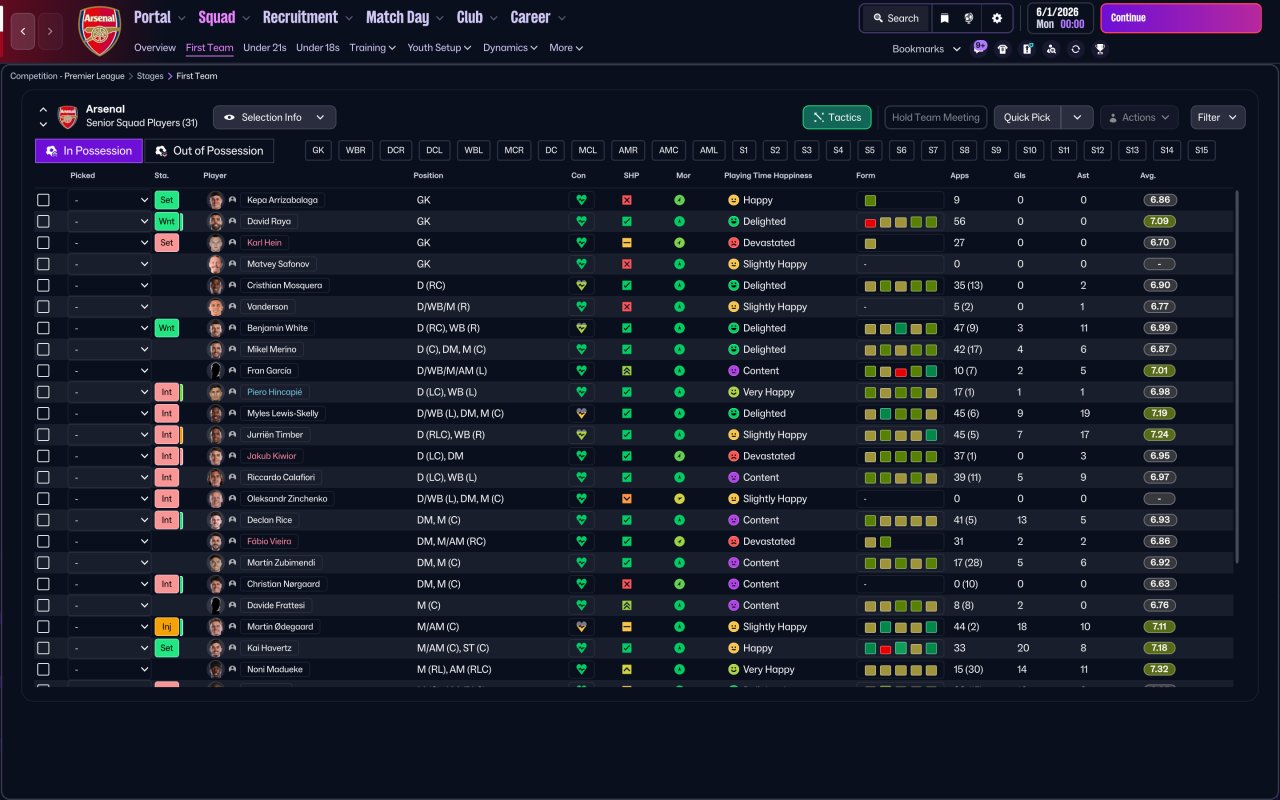Click the Hold Team Meeting button
The width and height of the screenshot is (1280, 800).
936,117
